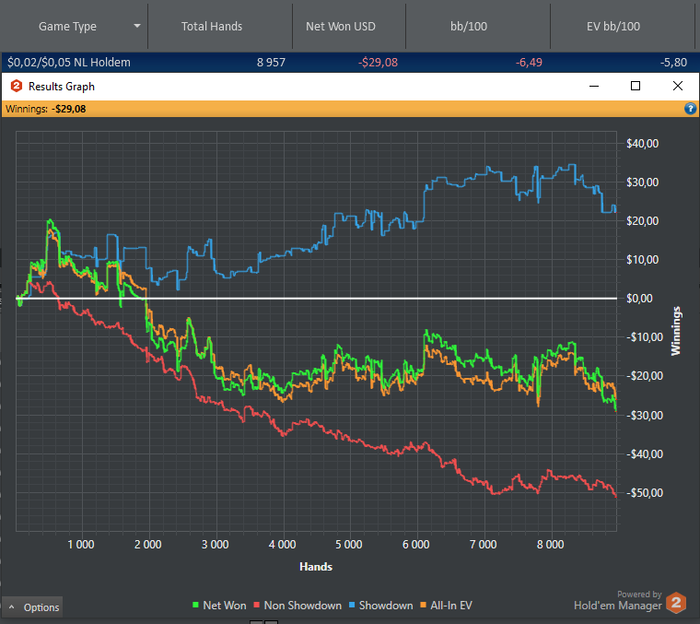Click the Showdown legend label
700x624 pixels.
click(x=386, y=605)
